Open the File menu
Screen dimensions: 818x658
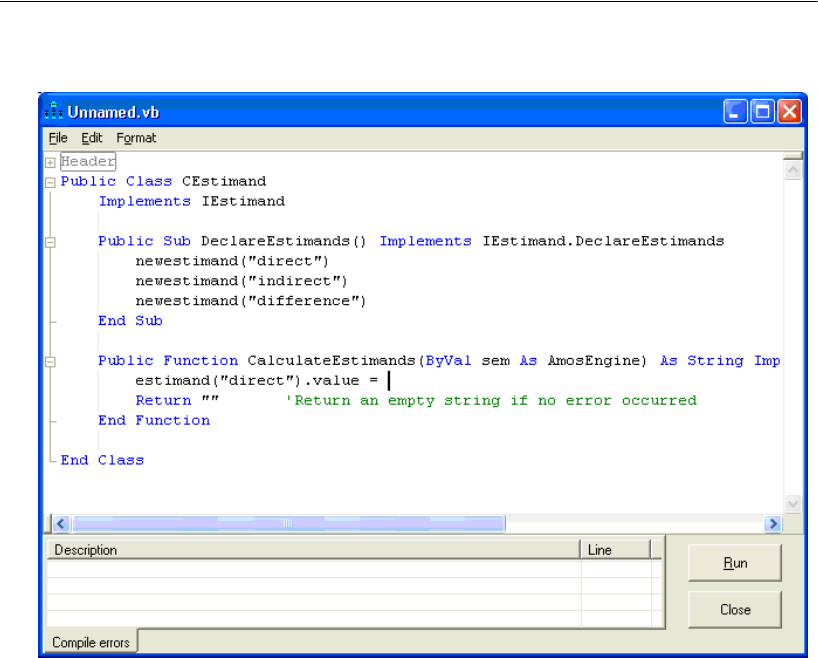click(x=58, y=138)
